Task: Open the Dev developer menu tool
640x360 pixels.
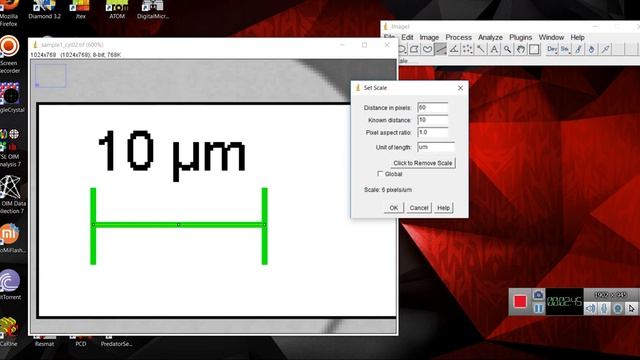Action: coord(552,49)
